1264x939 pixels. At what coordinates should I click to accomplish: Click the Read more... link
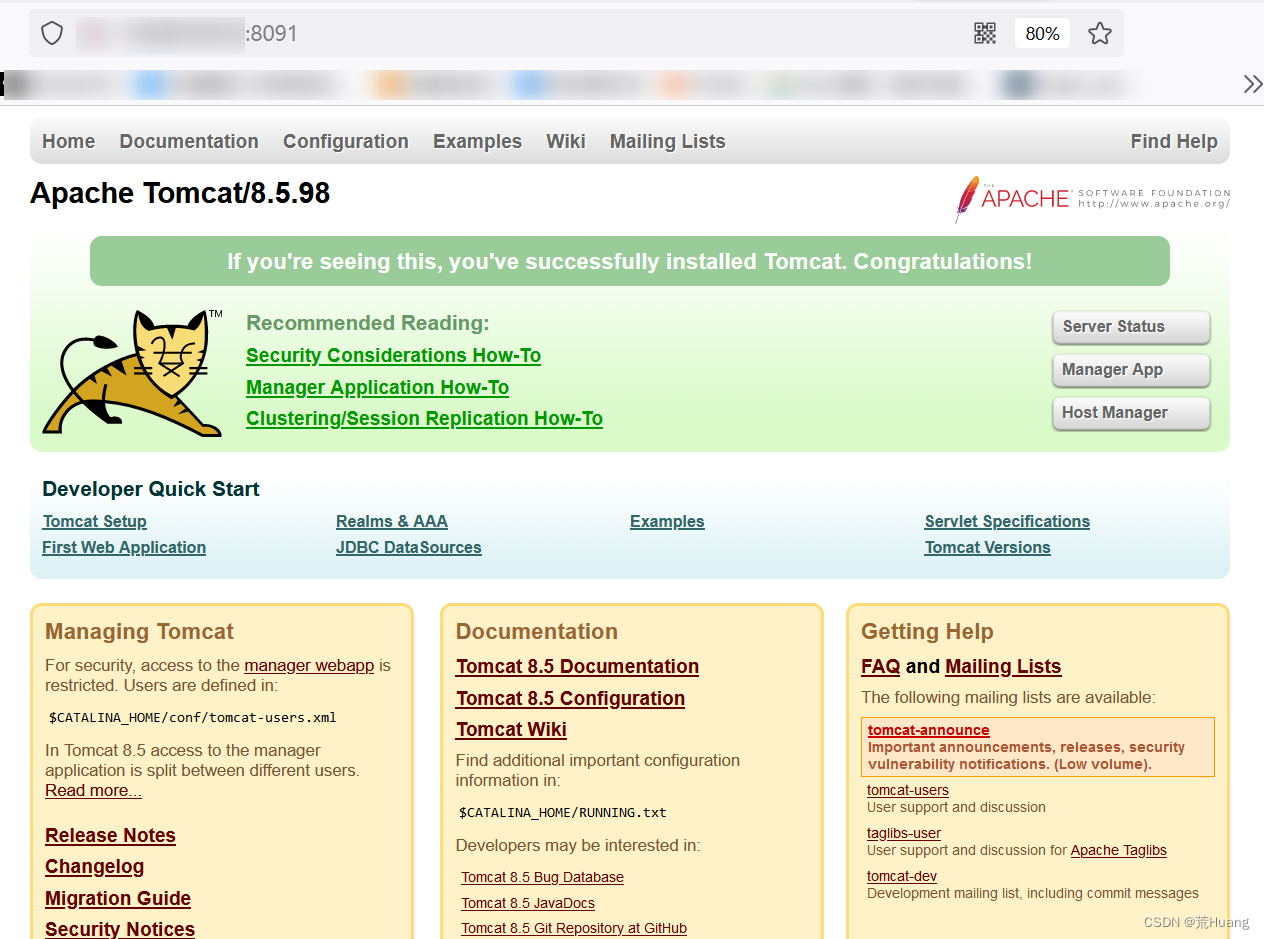tap(93, 791)
